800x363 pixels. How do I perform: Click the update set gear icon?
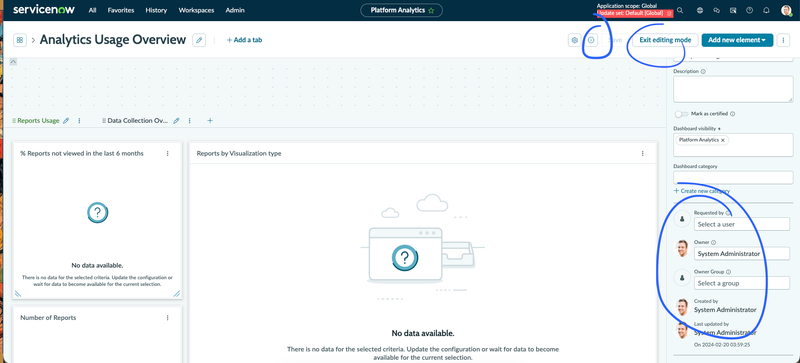coord(669,13)
